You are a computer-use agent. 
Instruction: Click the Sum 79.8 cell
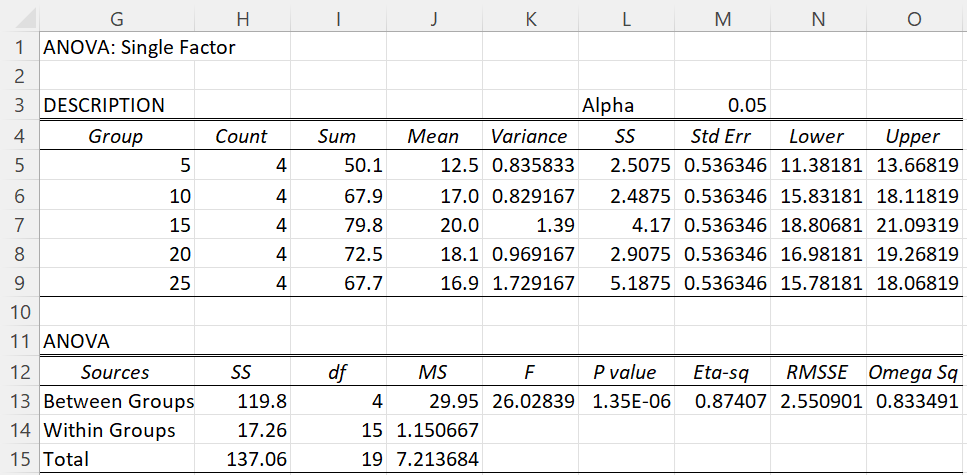point(338,225)
